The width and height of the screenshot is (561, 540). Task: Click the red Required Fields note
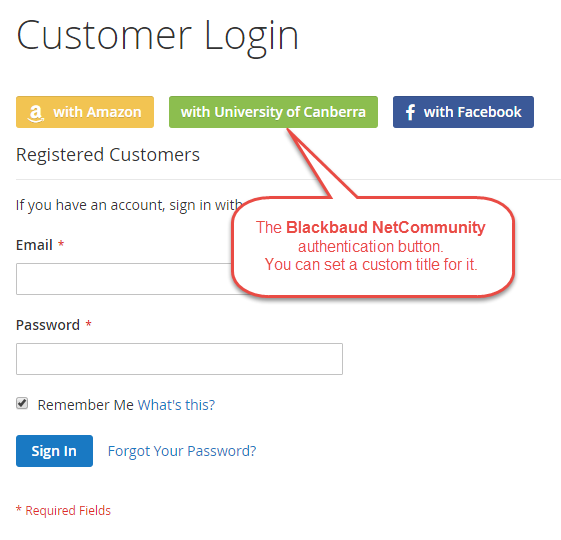pos(64,510)
